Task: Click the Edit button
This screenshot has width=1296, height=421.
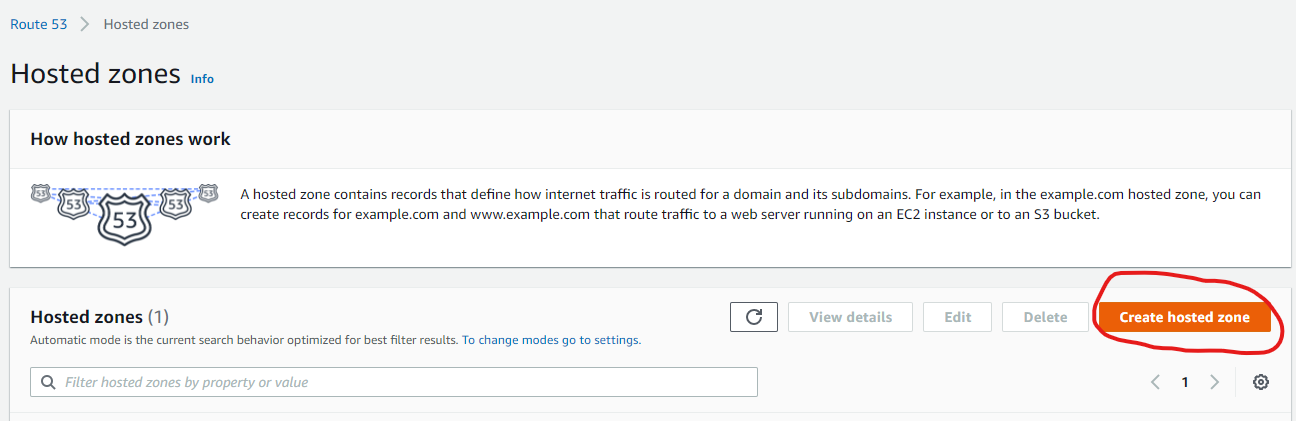Action: [957, 317]
